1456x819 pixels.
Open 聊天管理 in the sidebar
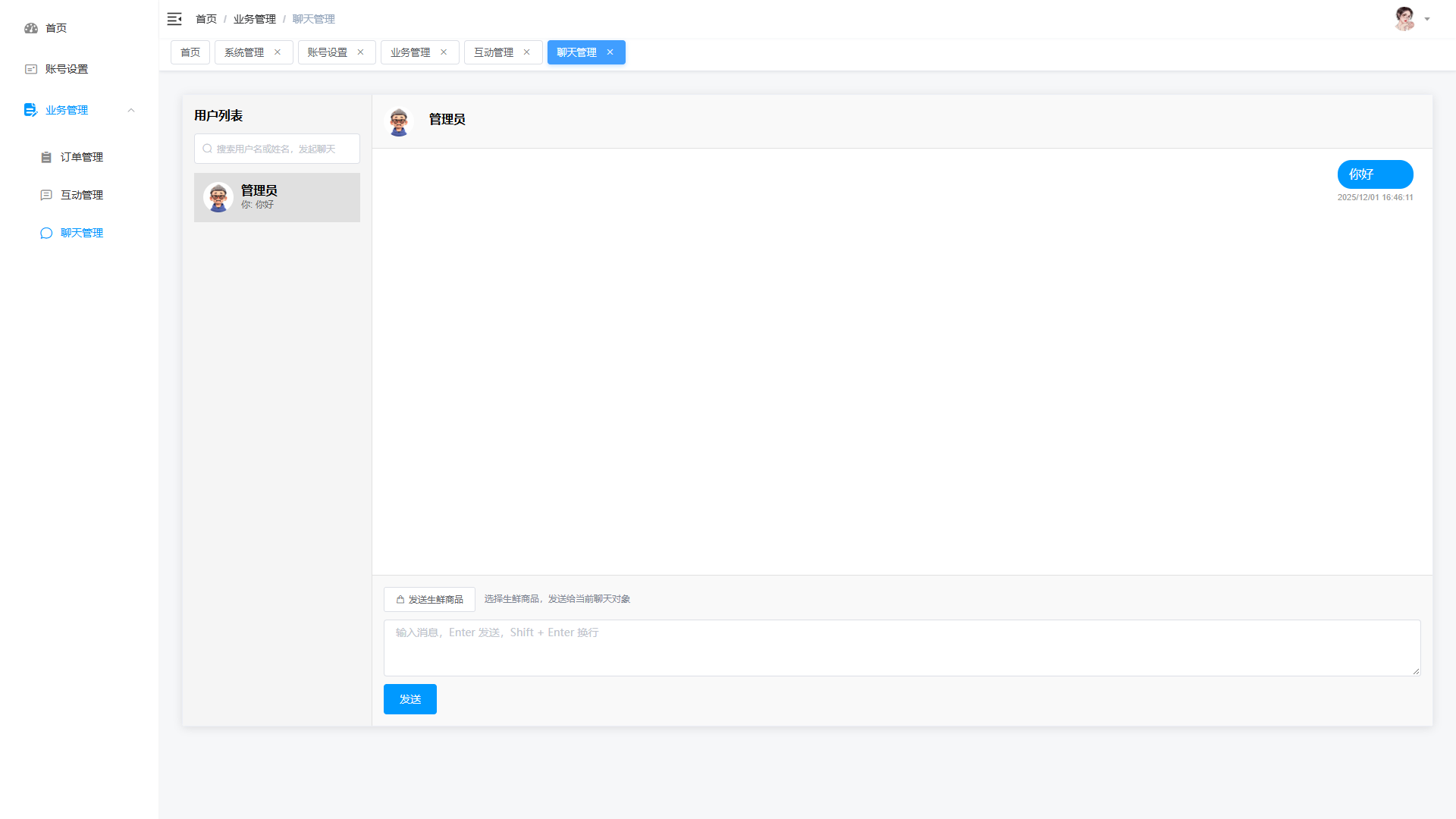[79, 233]
